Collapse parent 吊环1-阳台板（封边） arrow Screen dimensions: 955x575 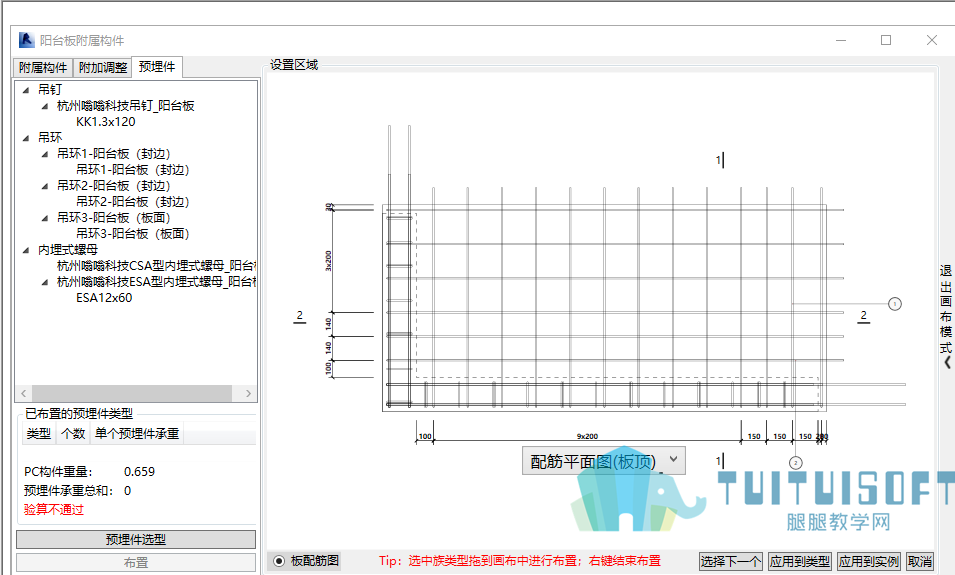pyautogui.click(x=44, y=154)
